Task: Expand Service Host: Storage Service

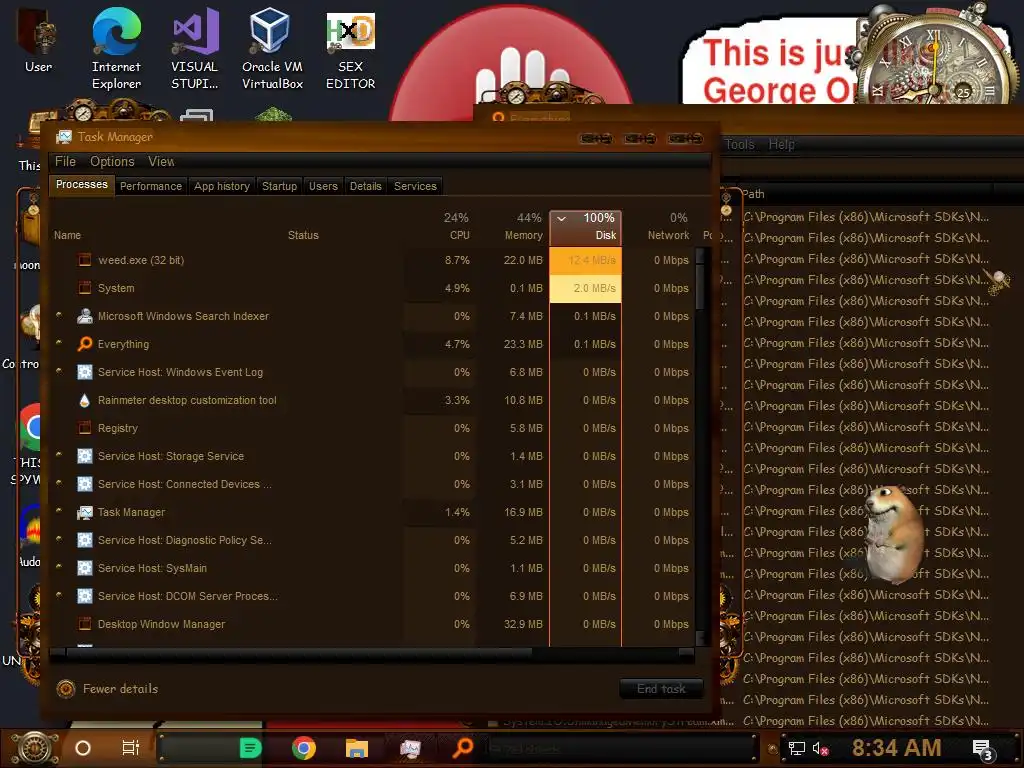Action: point(59,455)
